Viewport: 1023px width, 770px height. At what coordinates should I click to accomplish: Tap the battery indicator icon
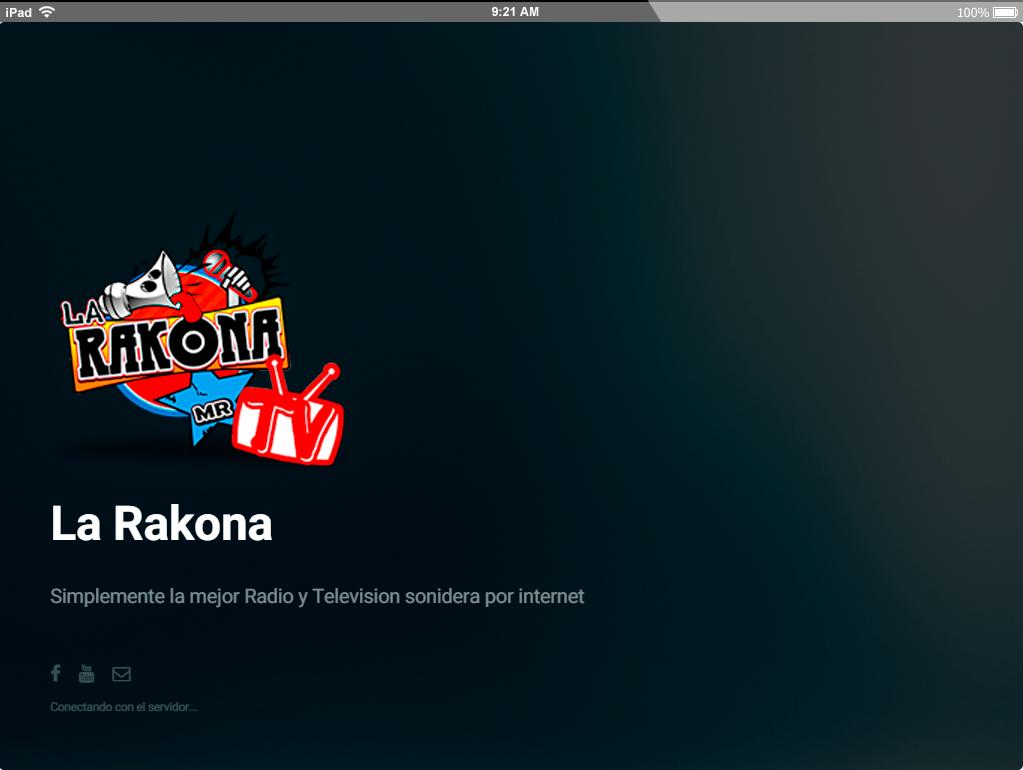coord(1005,12)
